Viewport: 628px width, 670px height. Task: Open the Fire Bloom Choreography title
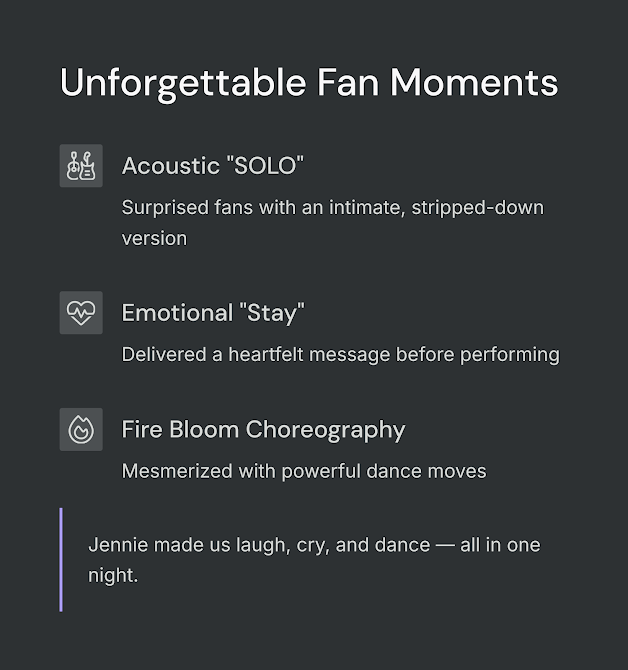pos(263,430)
